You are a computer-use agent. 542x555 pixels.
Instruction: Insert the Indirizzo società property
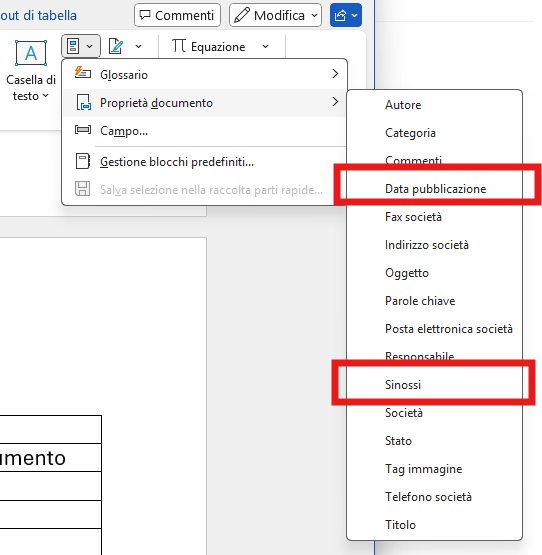click(x=434, y=245)
